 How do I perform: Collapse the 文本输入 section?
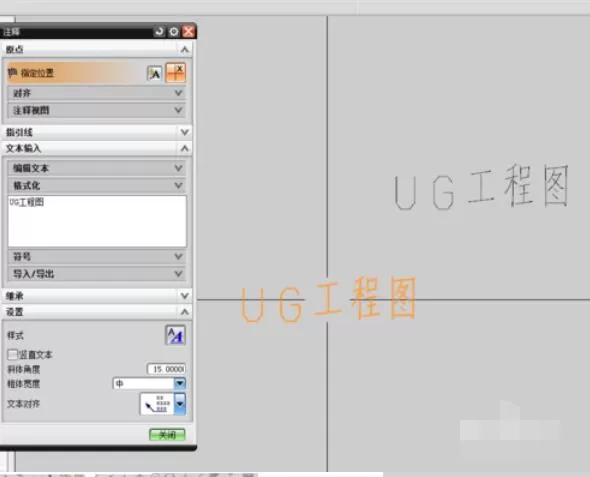pyautogui.click(x=97, y=148)
